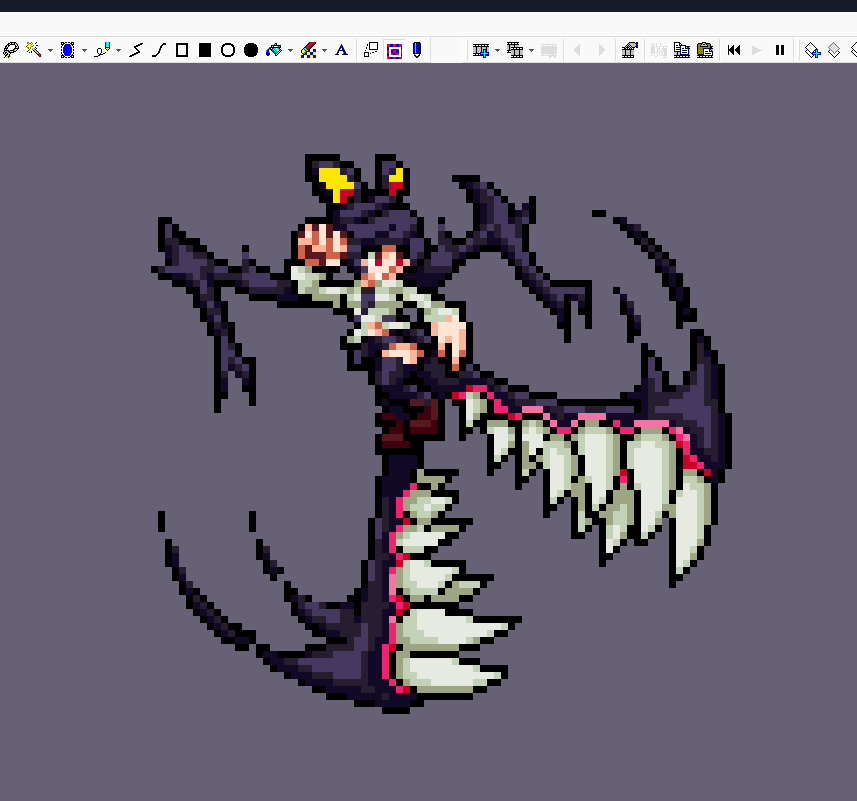Select the paint bucket fill tool

point(274,50)
